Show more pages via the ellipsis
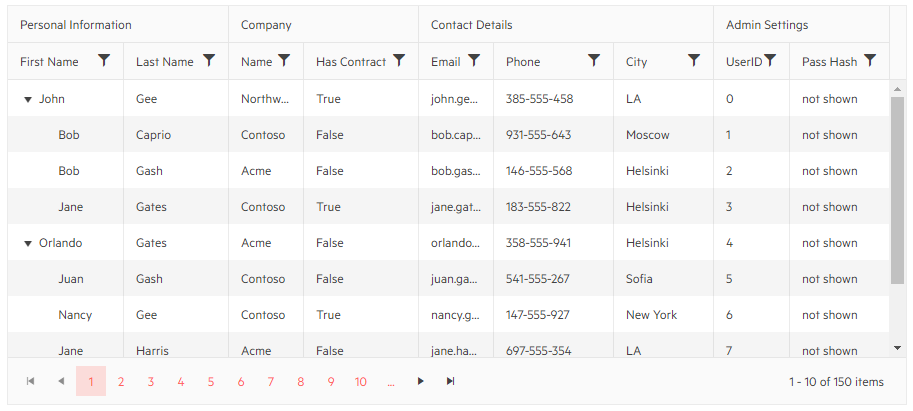The height and width of the screenshot is (411, 913). coord(391,382)
